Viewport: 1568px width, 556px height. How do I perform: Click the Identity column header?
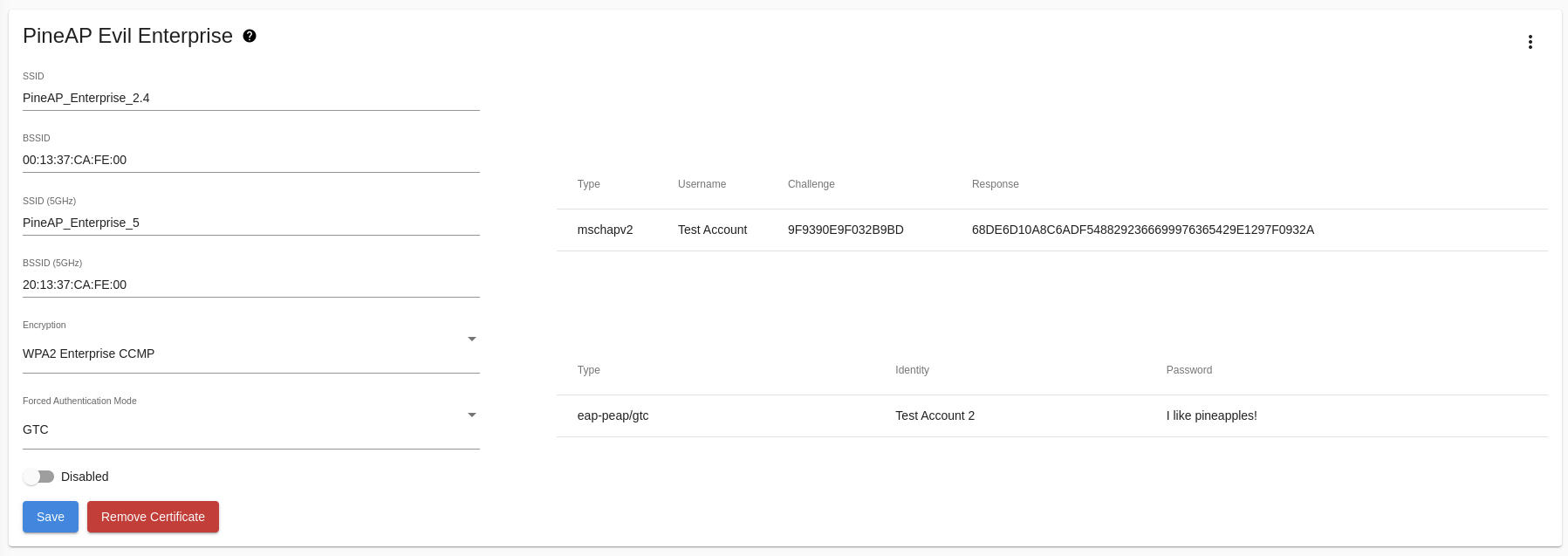coord(912,370)
